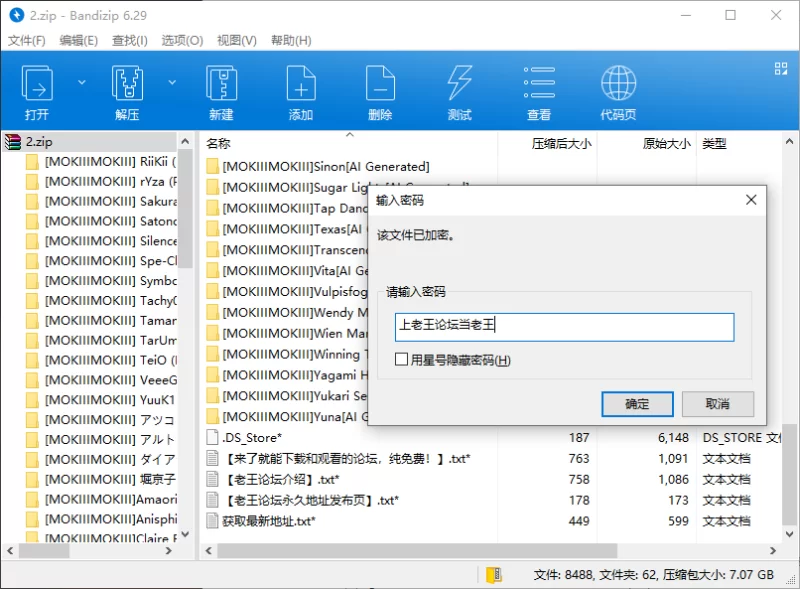Click the New archive (新建) icon
The image size is (800, 589).
pyautogui.click(x=221, y=84)
